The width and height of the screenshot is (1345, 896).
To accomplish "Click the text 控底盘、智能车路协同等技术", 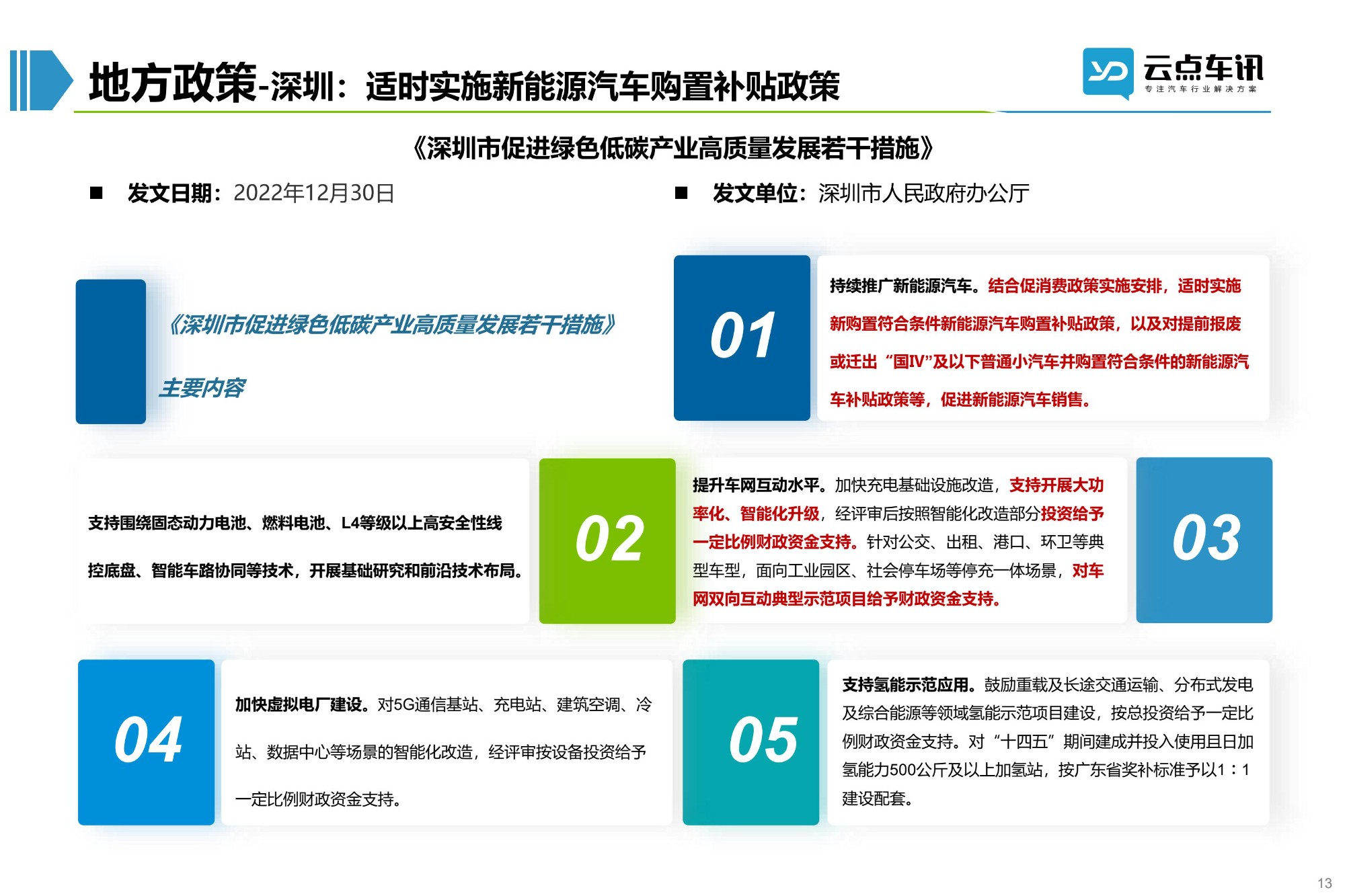I will (190, 571).
